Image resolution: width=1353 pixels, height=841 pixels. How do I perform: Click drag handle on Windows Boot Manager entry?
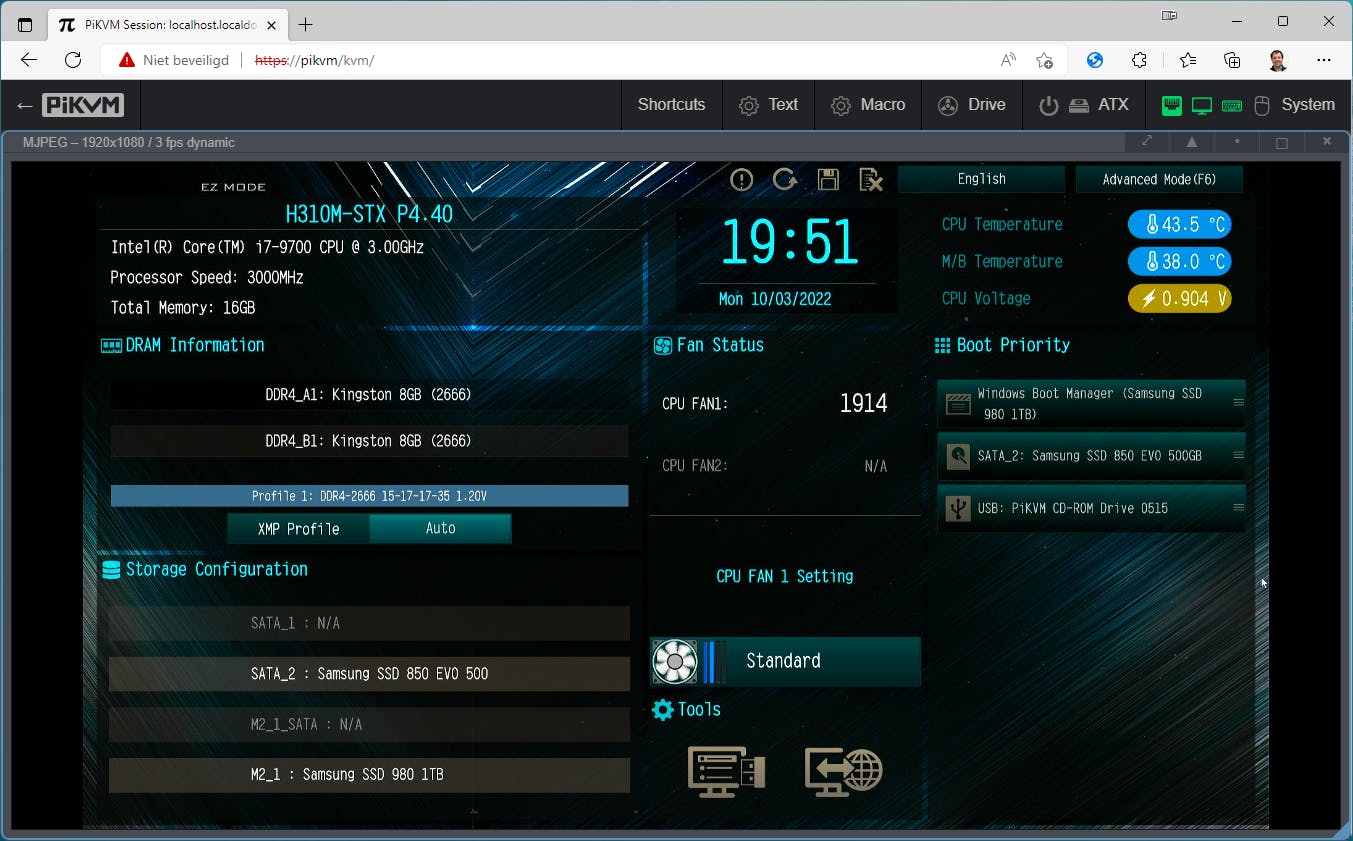[x=1238, y=403]
